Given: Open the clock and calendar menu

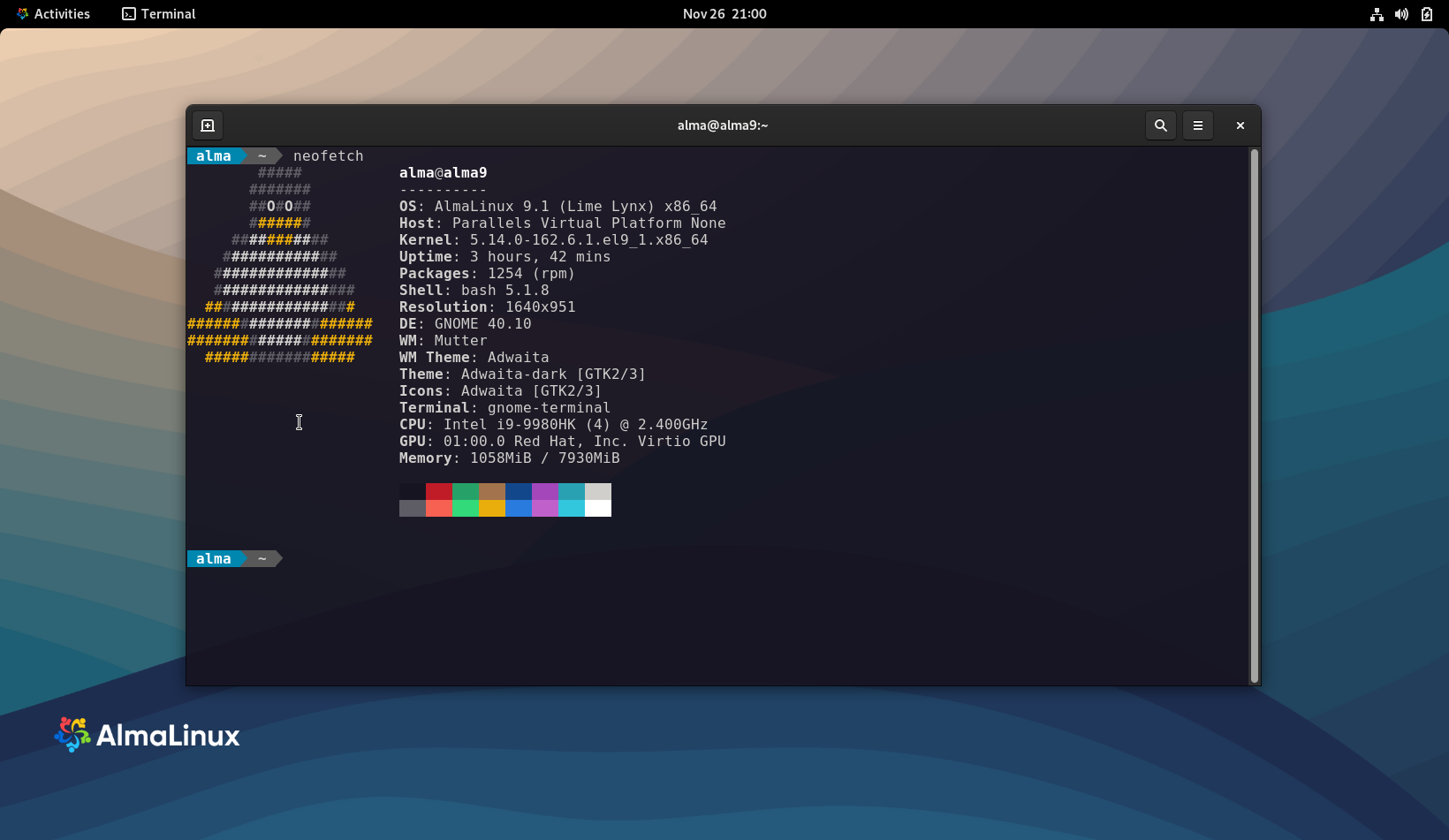Looking at the screenshot, I should coord(724,14).
